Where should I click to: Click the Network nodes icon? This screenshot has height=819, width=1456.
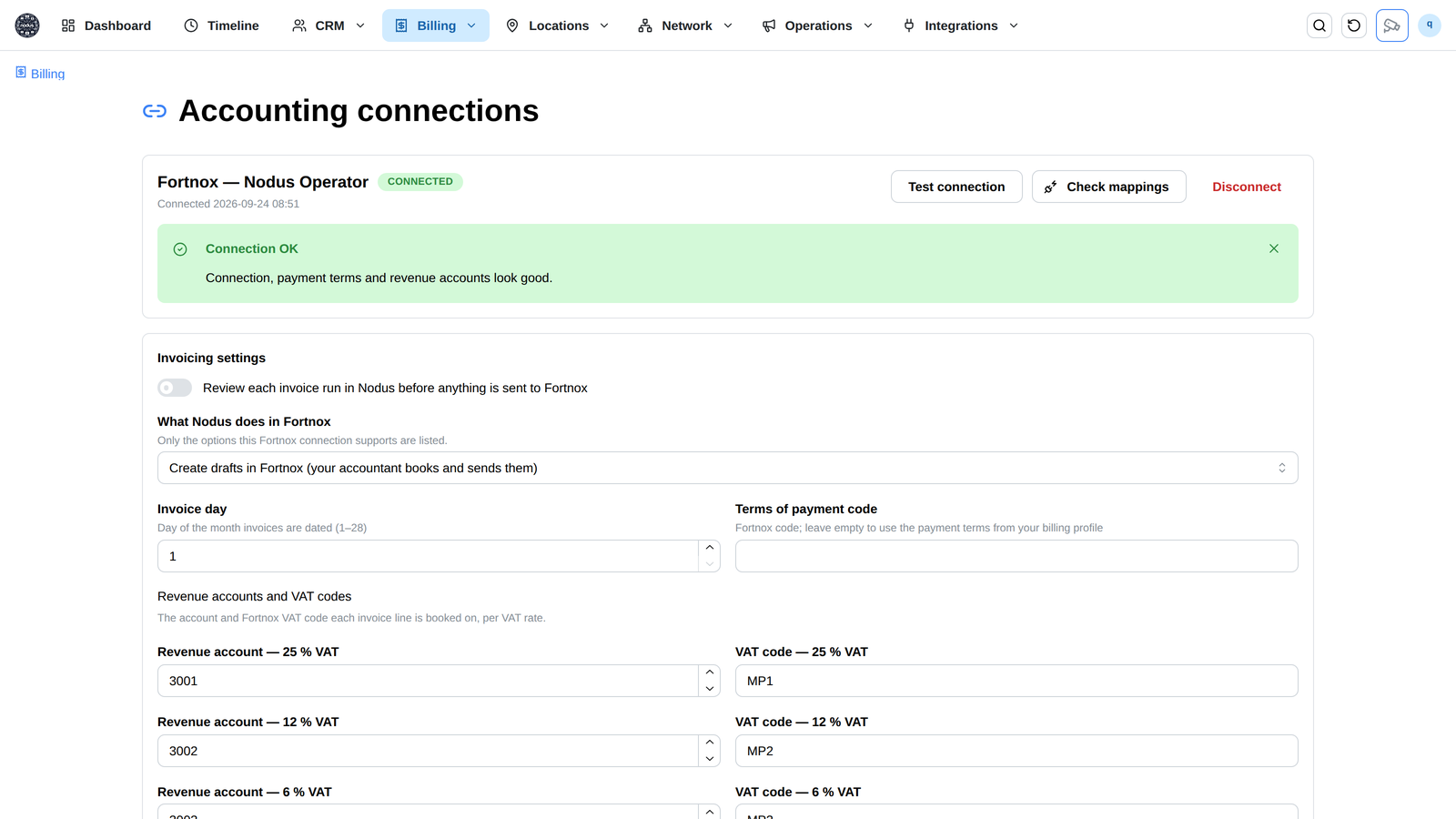(x=645, y=25)
